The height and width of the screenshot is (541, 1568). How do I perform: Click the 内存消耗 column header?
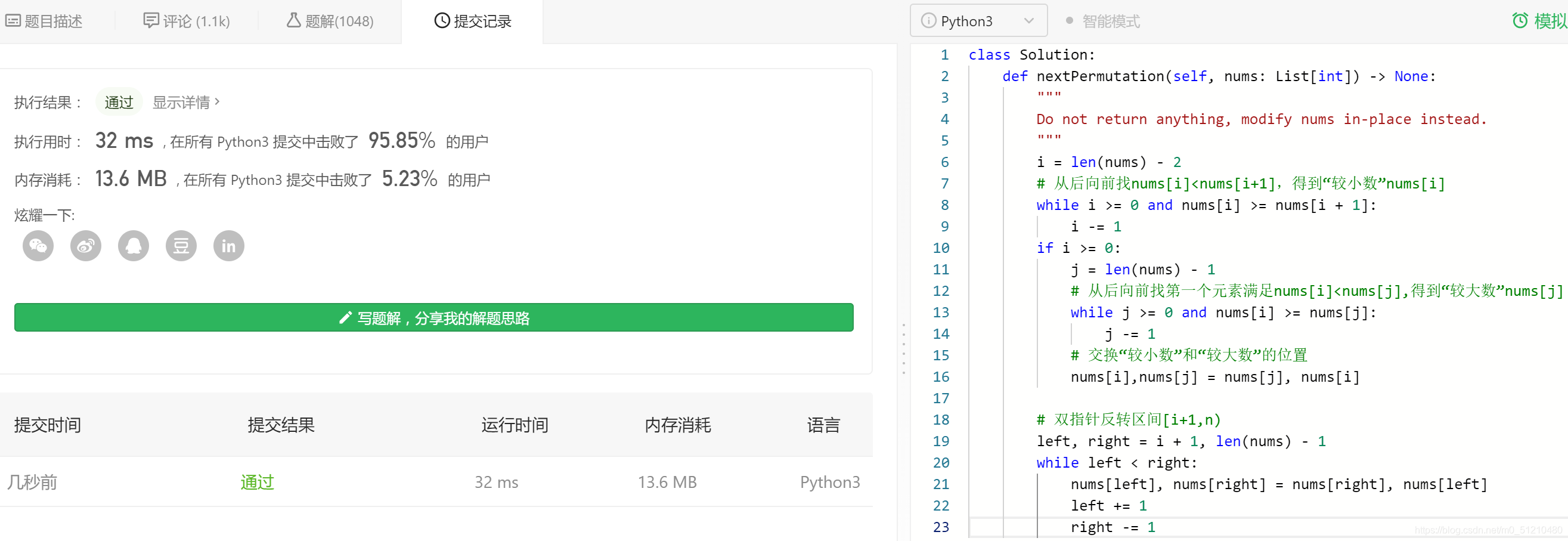[x=677, y=425]
